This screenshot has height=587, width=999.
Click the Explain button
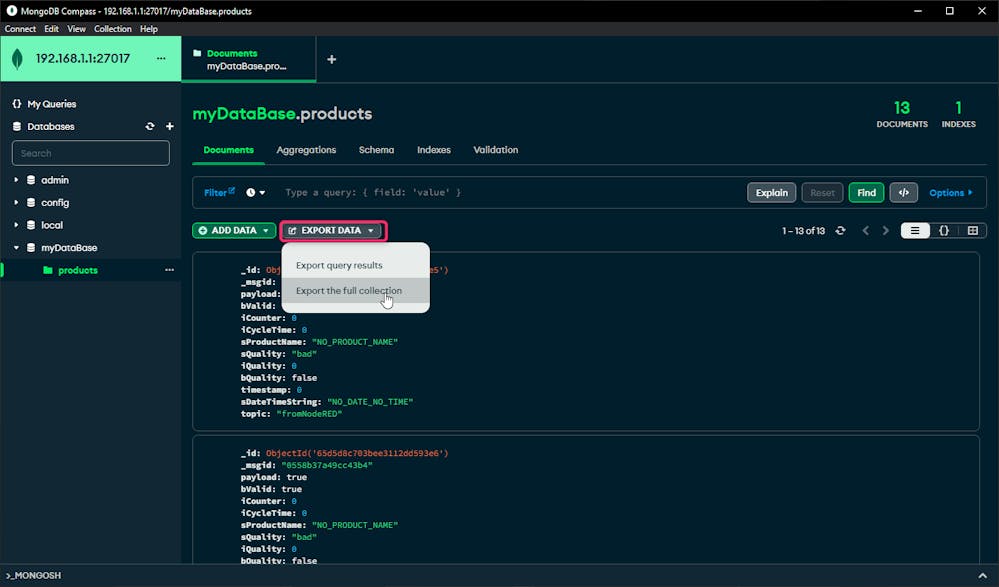pyautogui.click(x=772, y=192)
